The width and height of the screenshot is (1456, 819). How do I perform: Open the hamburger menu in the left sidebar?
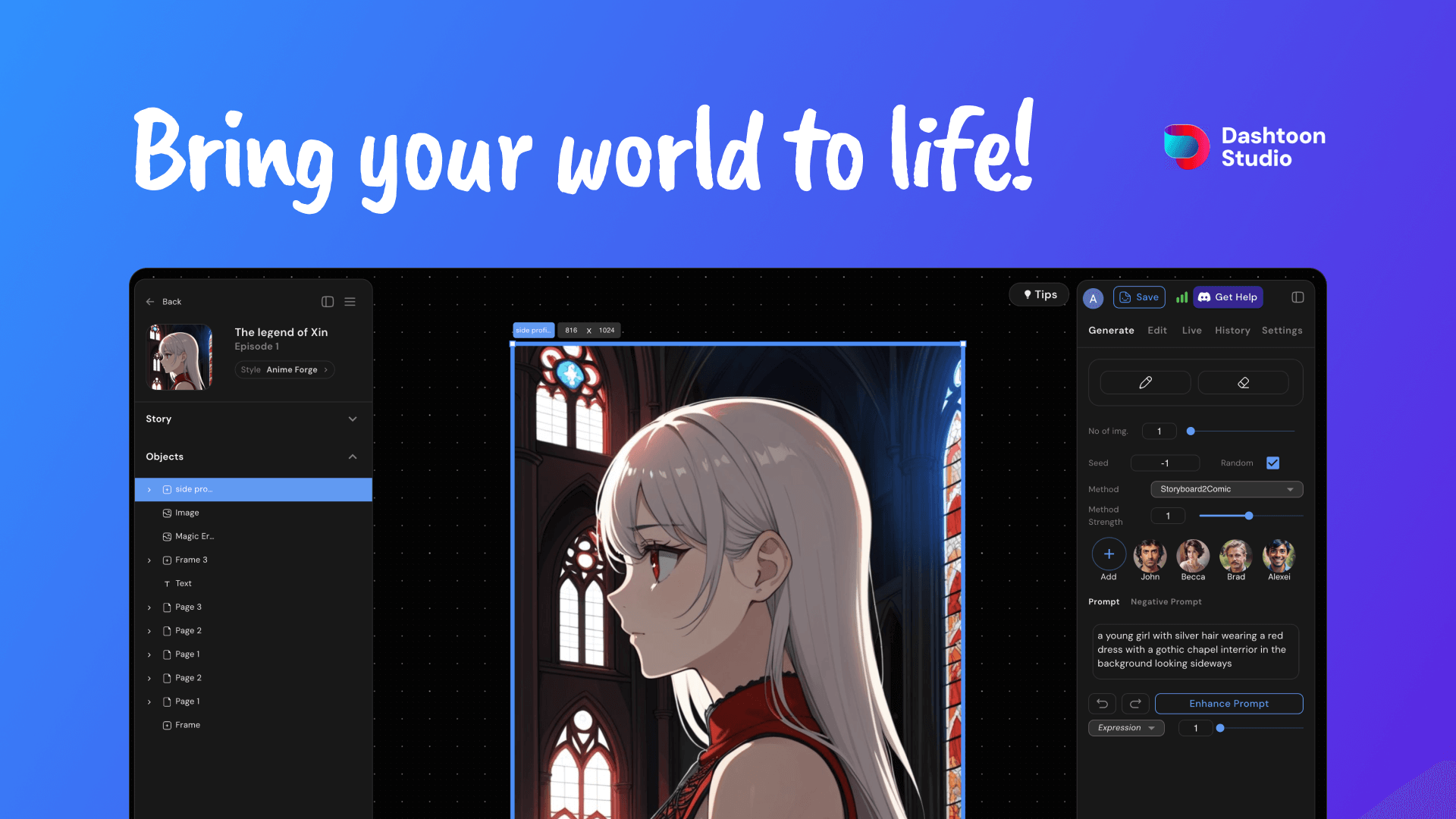pyautogui.click(x=350, y=301)
